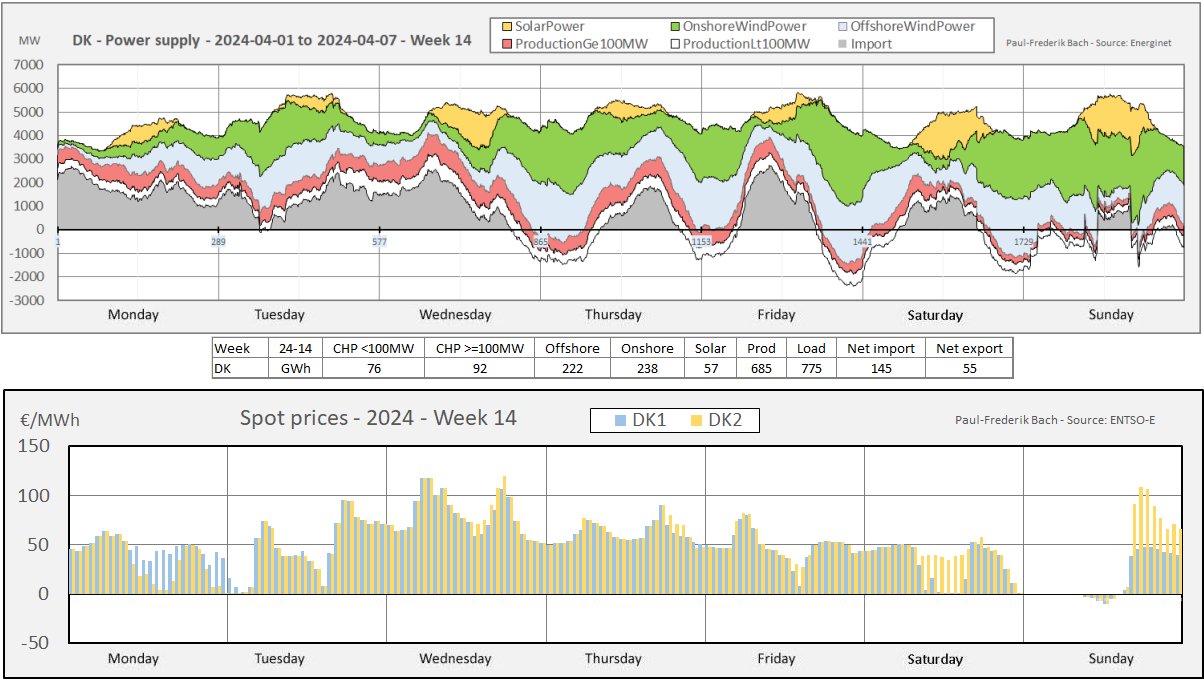
Task: Select the 1441 hour marker on the zero line
Action: click(x=862, y=242)
